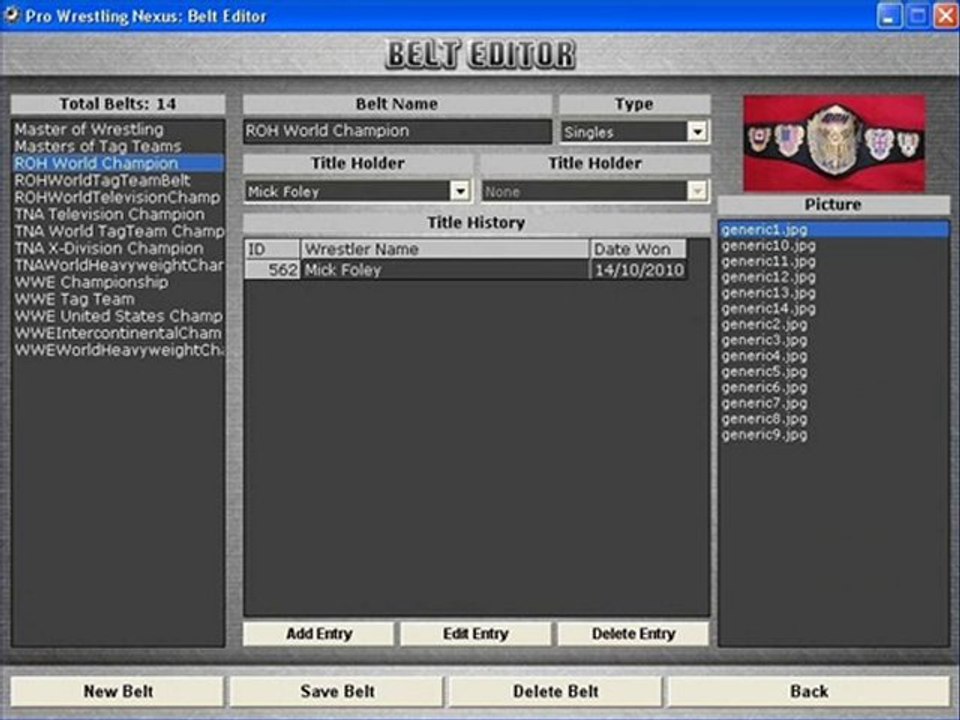This screenshot has width=960, height=720.
Task: Select generic2.jpg in picture list
Action: point(834,324)
